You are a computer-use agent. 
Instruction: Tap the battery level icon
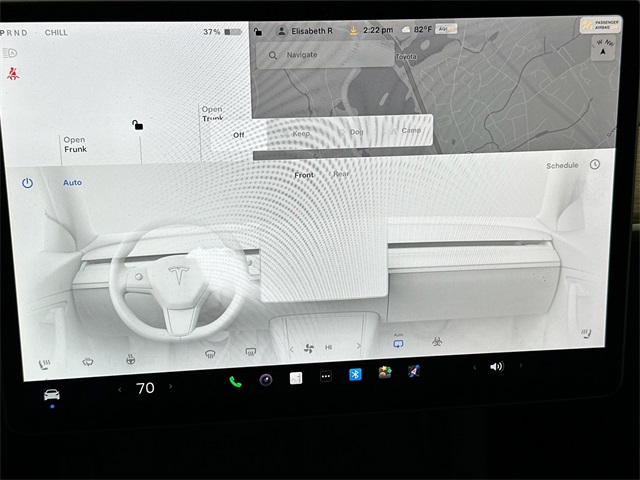coord(233,32)
